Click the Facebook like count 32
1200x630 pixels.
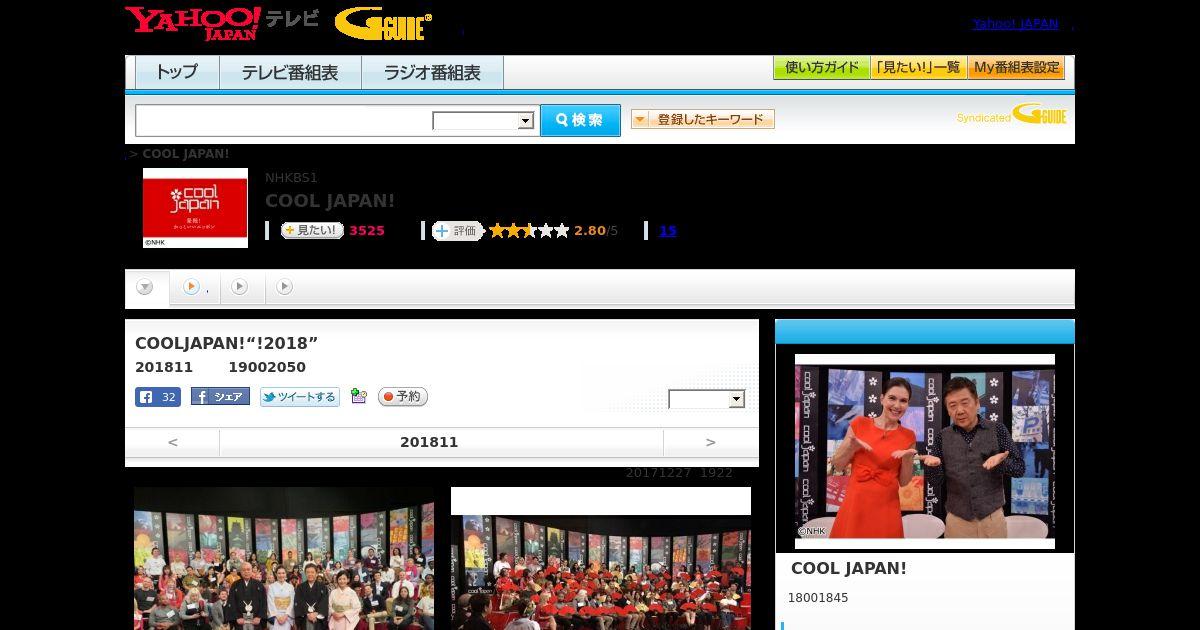pos(158,397)
